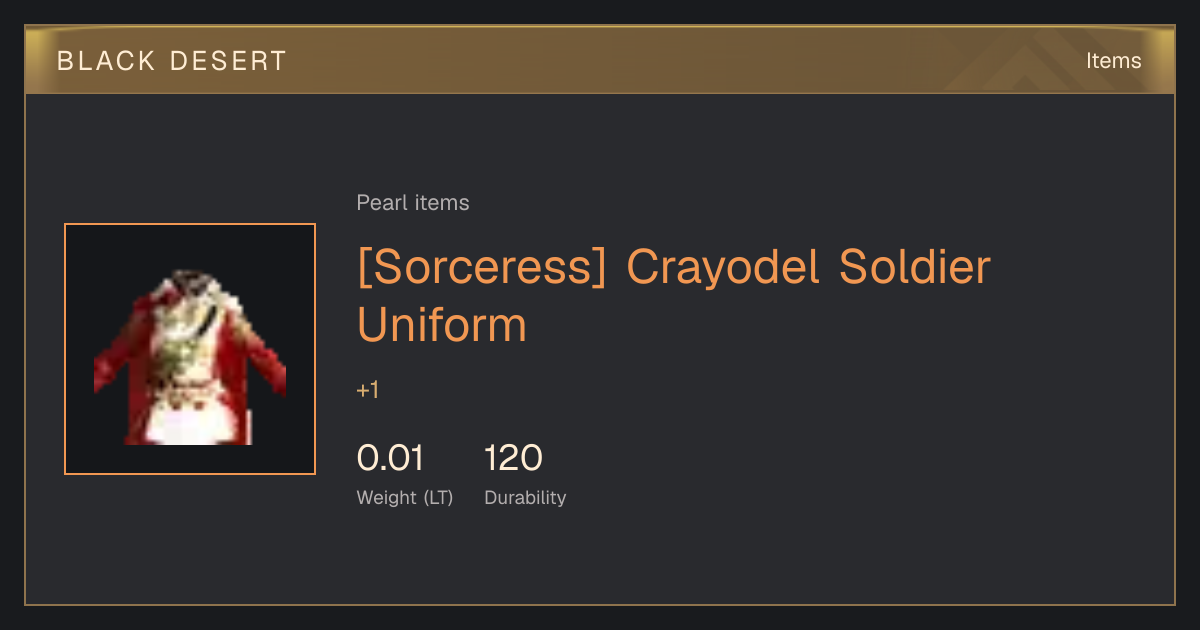This screenshot has height=630, width=1200.
Task: Select the +1 enhancement level text
Action: (368, 391)
